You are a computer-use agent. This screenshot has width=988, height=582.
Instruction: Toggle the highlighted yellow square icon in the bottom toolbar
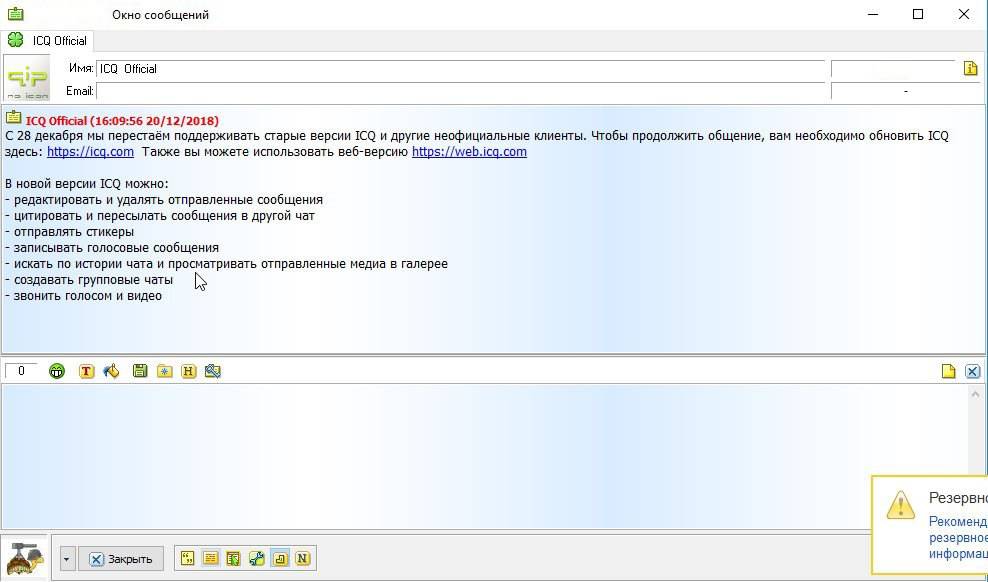280,558
